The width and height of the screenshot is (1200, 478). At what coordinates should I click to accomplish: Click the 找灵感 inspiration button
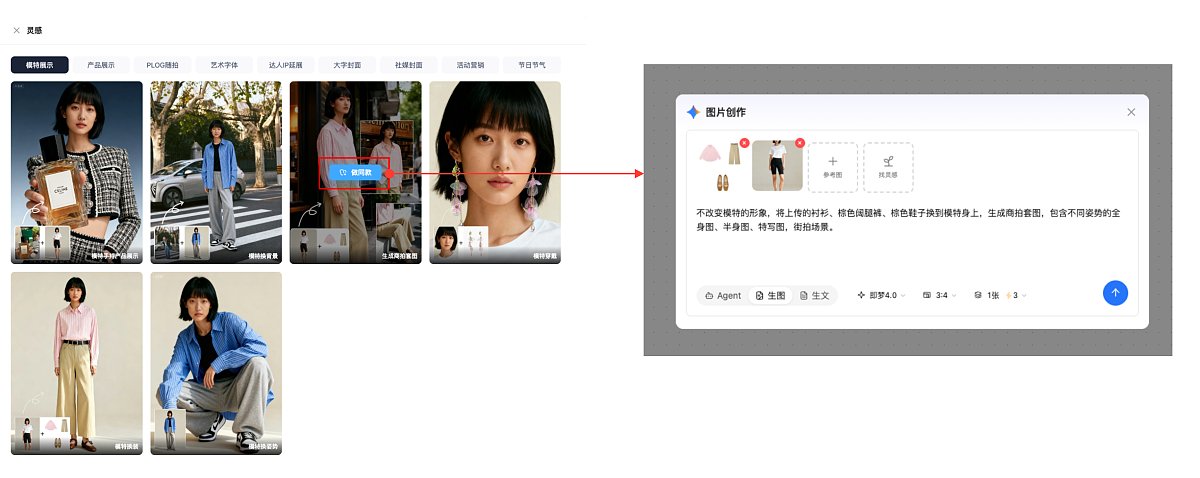888,167
